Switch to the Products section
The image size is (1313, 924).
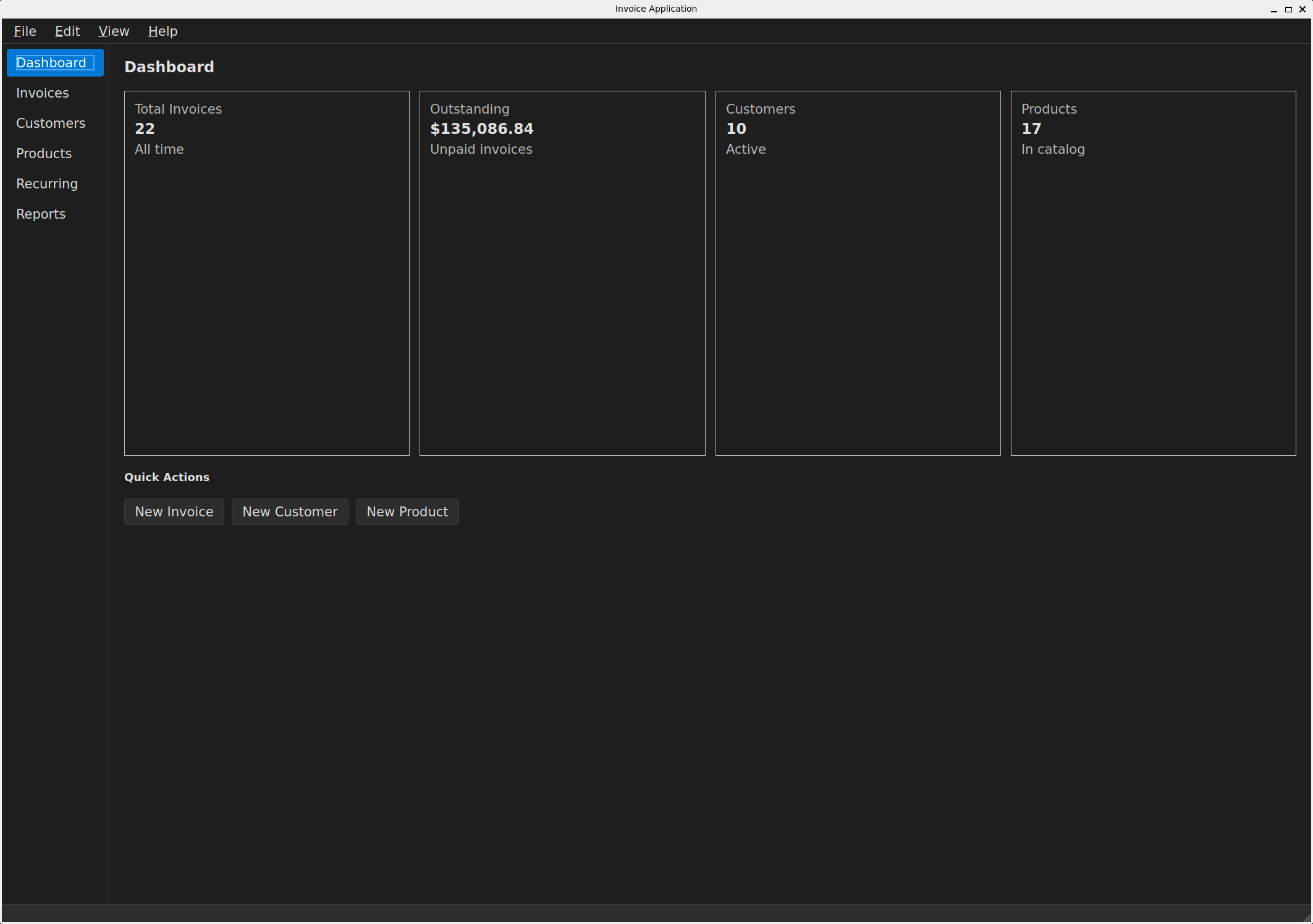pyautogui.click(x=43, y=153)
